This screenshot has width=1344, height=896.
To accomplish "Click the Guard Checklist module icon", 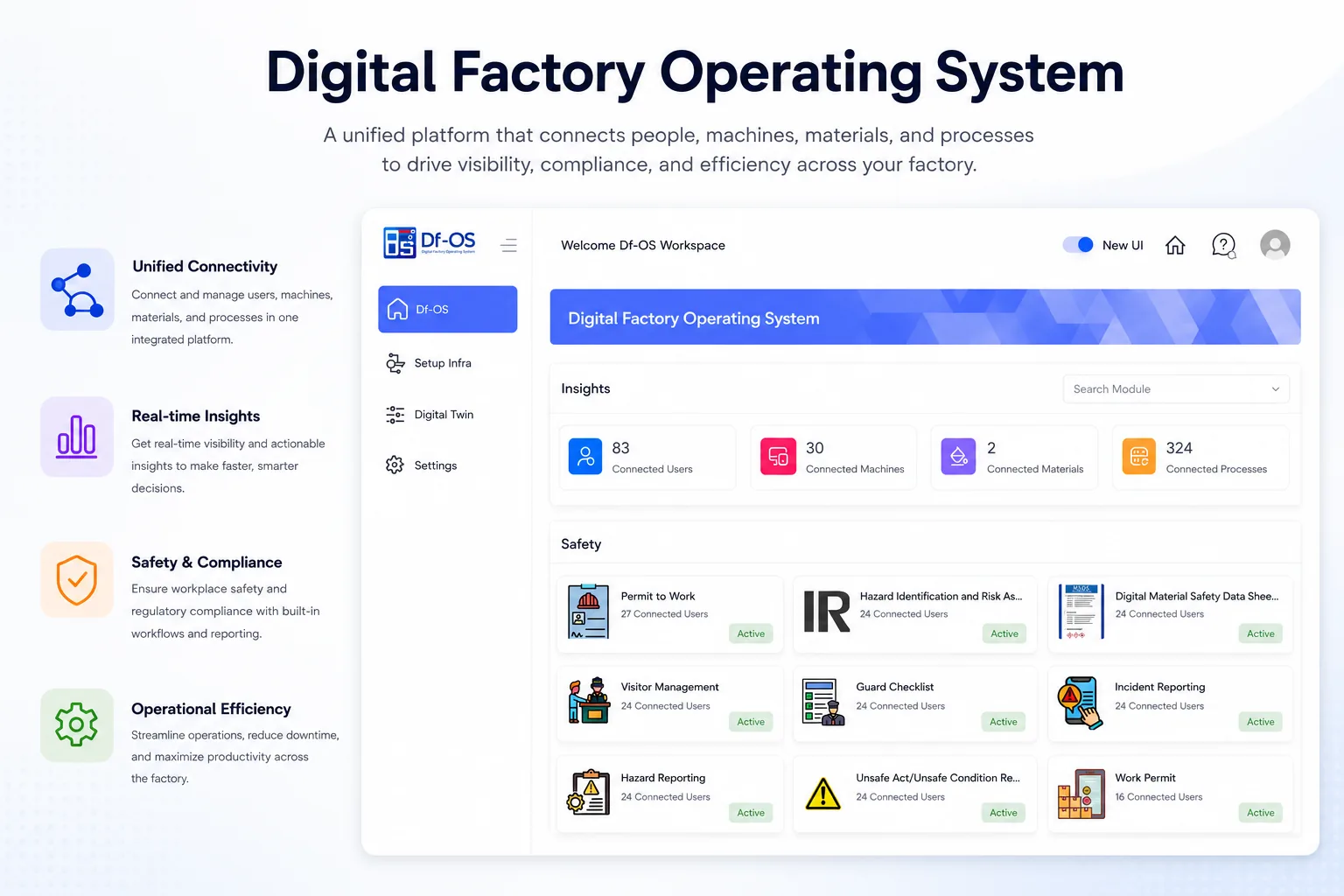I will [x=823, y=702].
